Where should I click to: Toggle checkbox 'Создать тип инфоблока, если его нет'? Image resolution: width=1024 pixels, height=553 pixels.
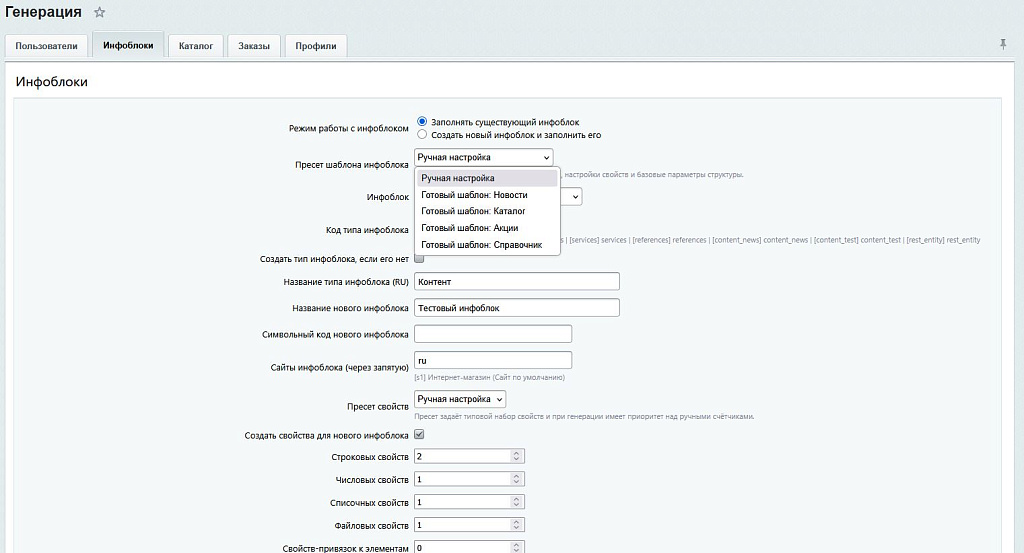[x=419, y=259]
